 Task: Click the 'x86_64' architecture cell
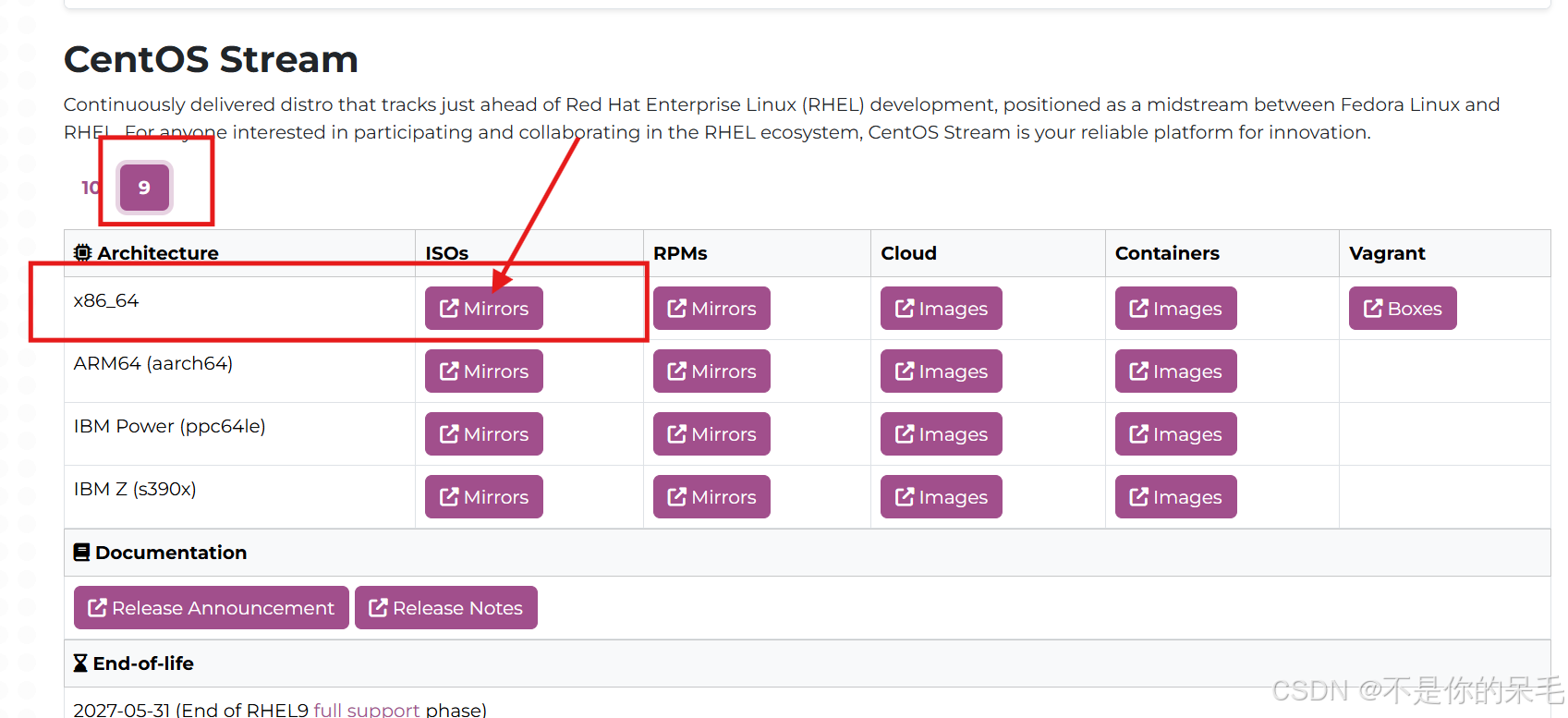tap(239, 309)
